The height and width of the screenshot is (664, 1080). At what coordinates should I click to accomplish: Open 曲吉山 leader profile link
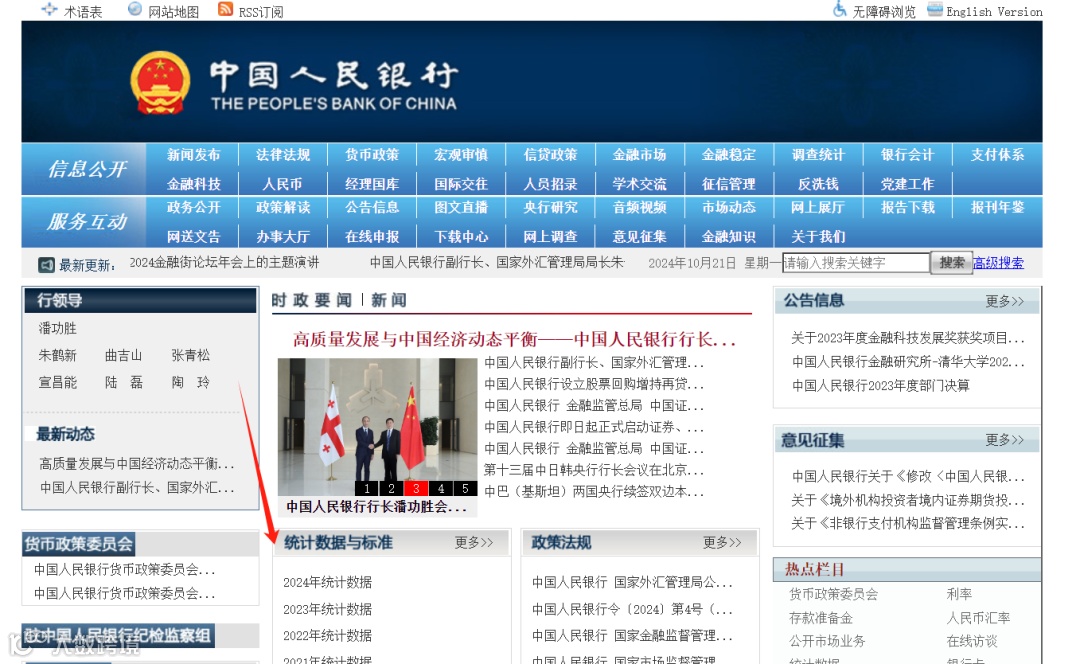coord(124,355)
